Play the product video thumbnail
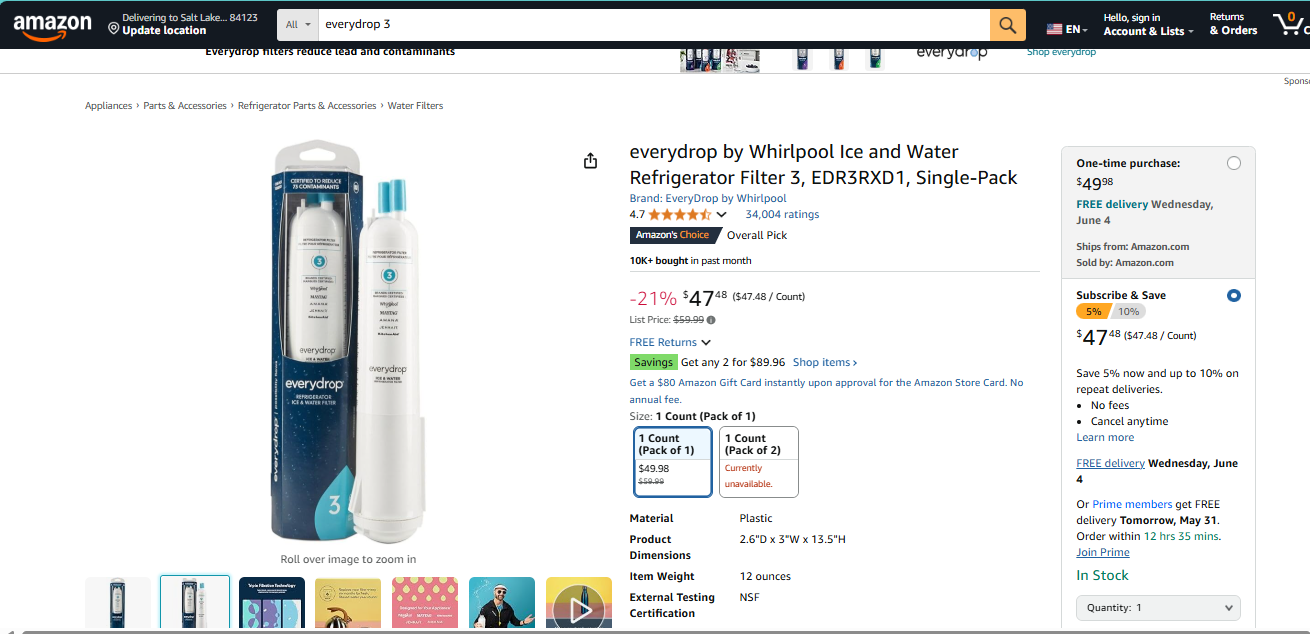The image size is (1310, 634). coord(578,604)
